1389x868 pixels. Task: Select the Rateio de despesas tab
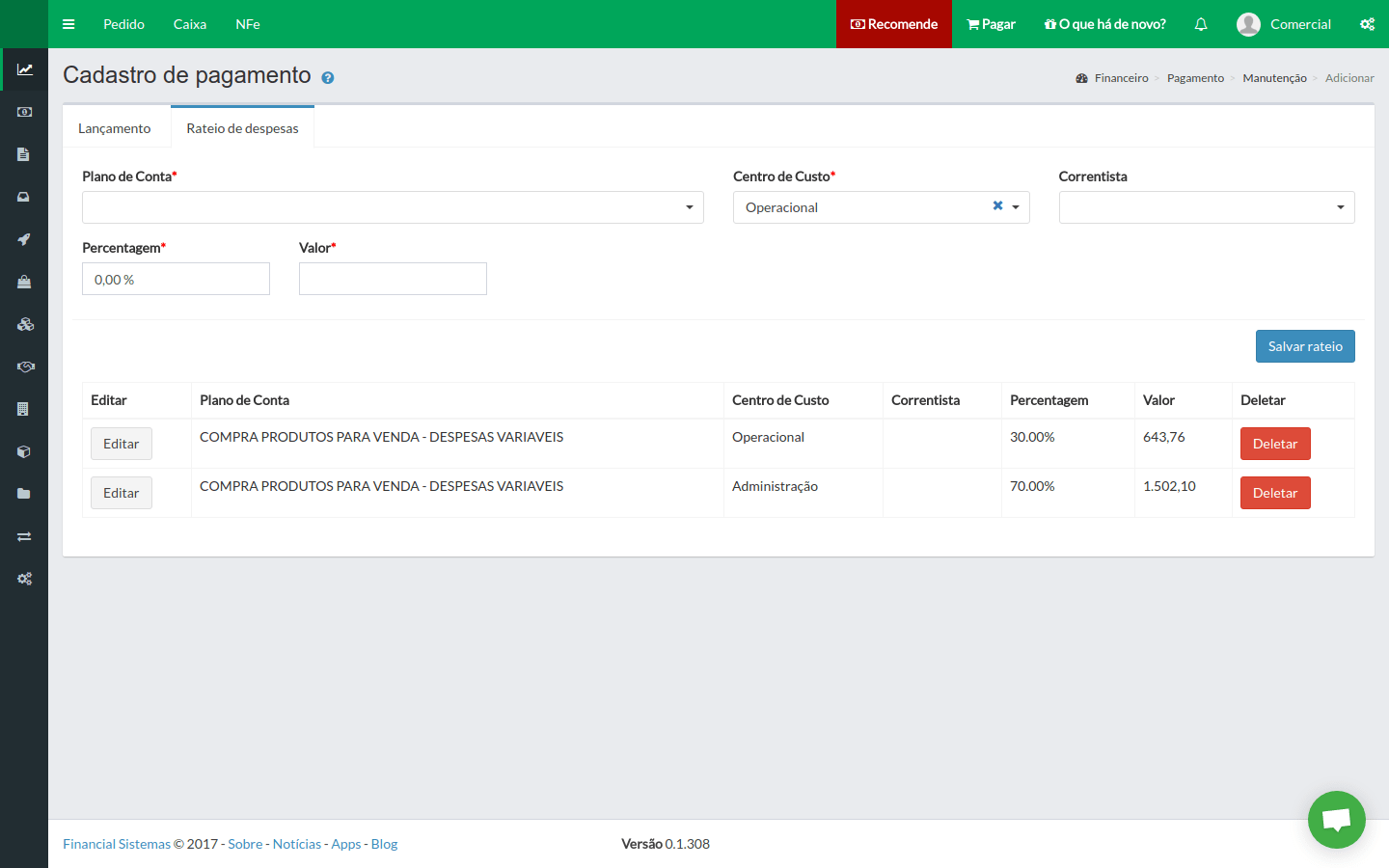pos(242,127)
